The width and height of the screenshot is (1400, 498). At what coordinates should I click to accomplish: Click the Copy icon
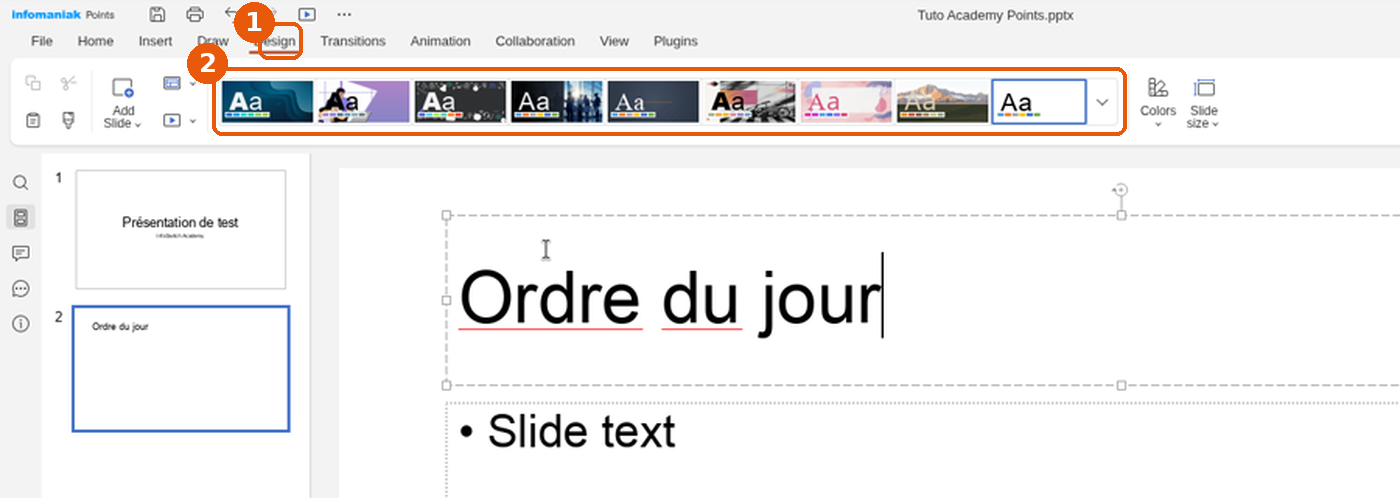(x=33, y=83)
